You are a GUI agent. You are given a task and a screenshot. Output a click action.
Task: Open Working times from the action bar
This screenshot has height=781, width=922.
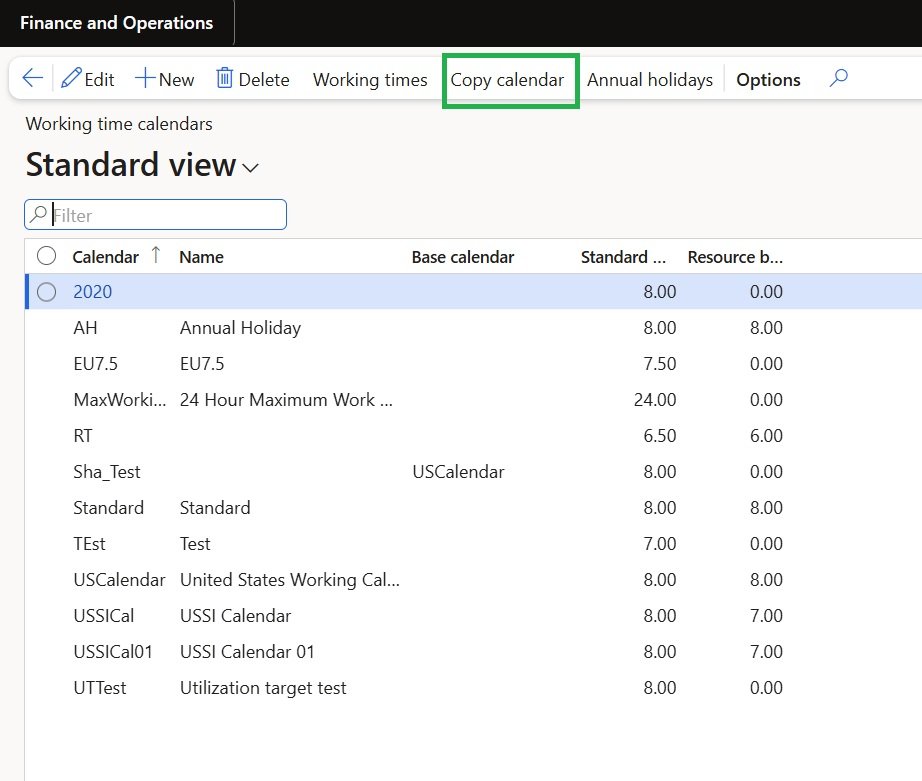tap(370, 80)
